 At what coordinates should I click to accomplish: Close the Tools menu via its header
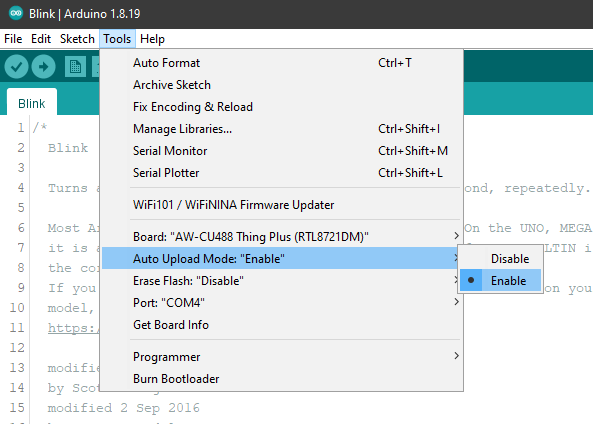[117, 39]
